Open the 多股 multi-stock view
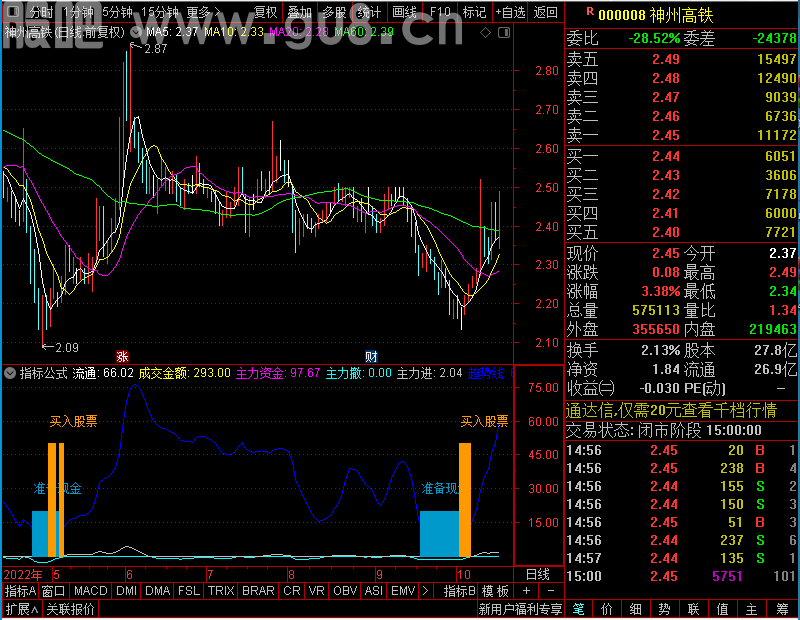Image resolution: width=800 pixels, height=620 pixels. coord(335,12)
